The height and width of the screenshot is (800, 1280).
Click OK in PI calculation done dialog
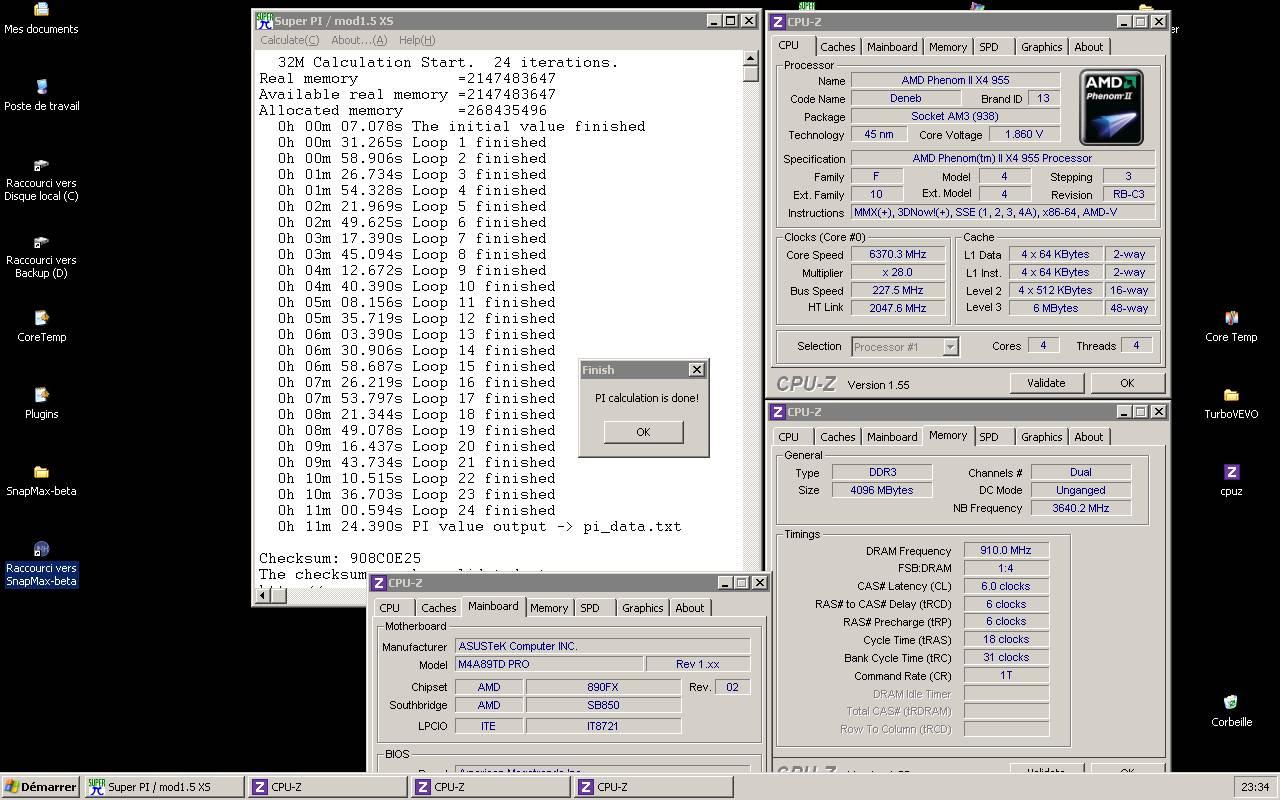643,432
